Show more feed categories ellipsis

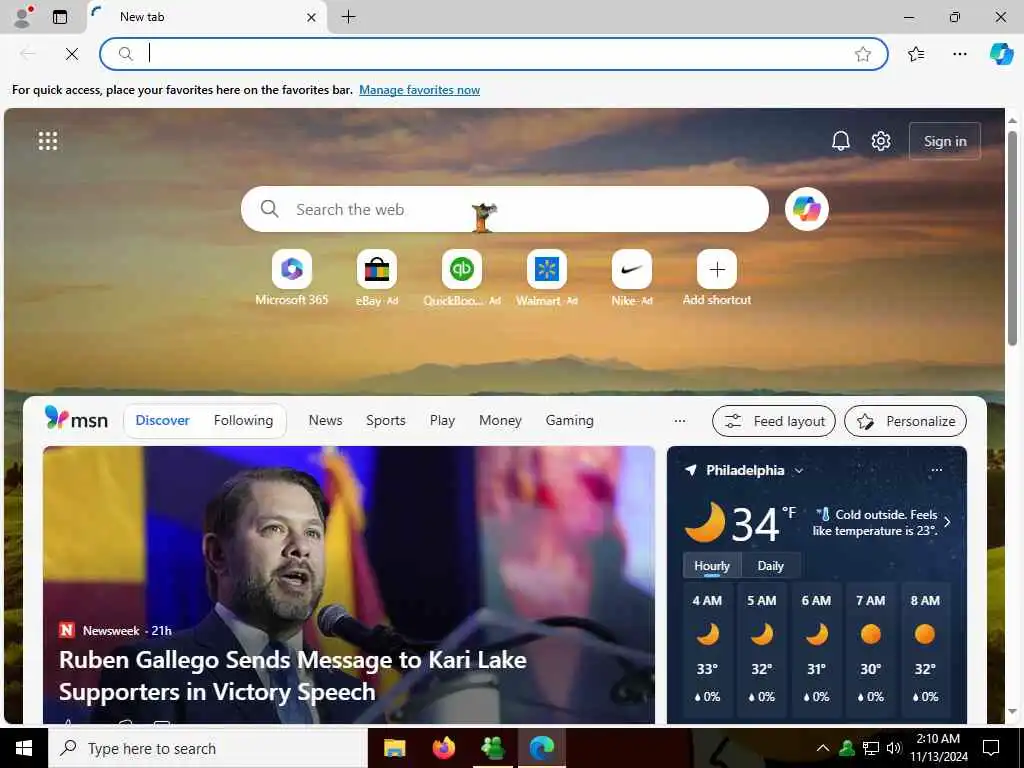point(680,421)
